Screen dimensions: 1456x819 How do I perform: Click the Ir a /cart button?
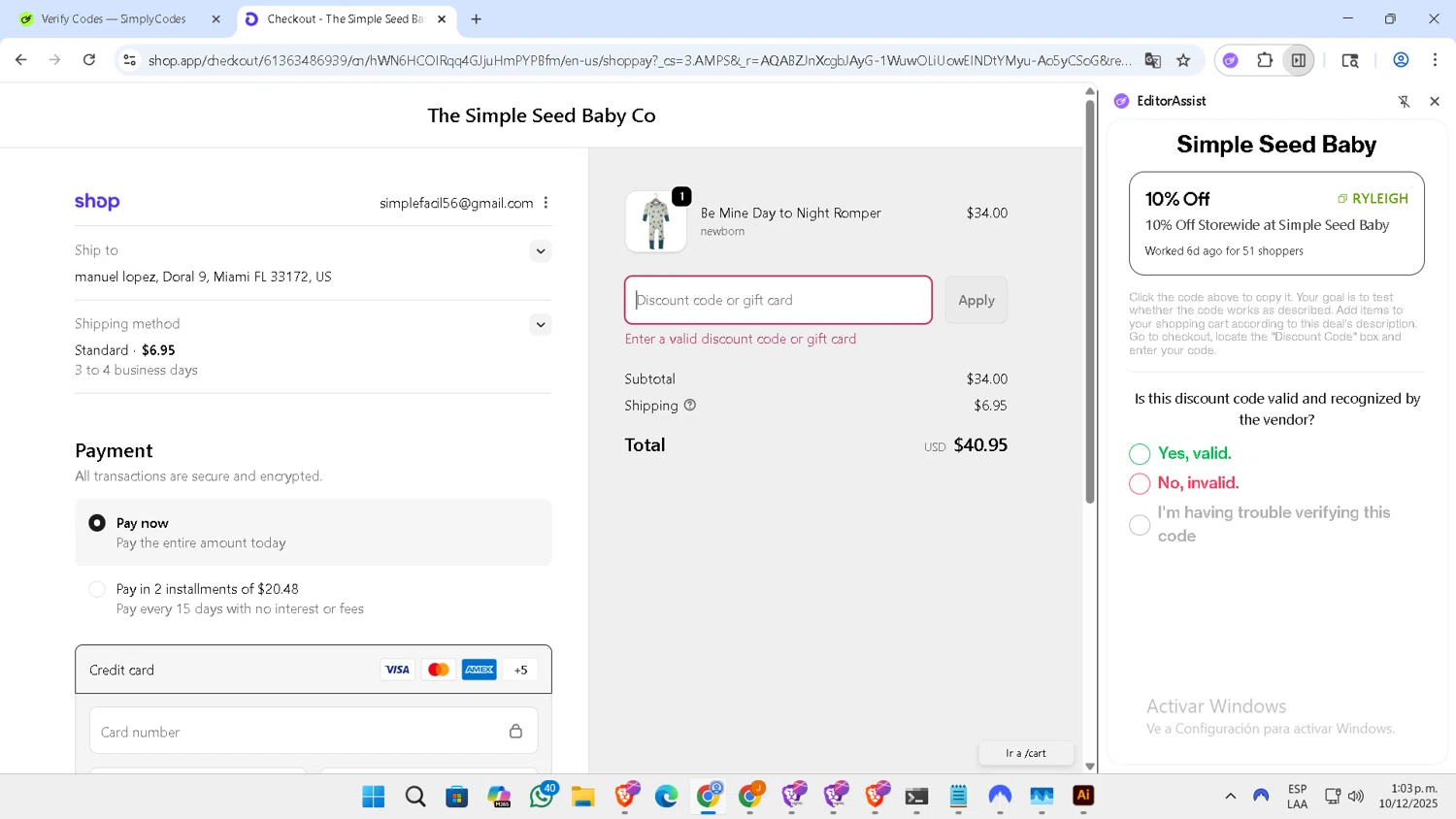[x=1026, y=753]
